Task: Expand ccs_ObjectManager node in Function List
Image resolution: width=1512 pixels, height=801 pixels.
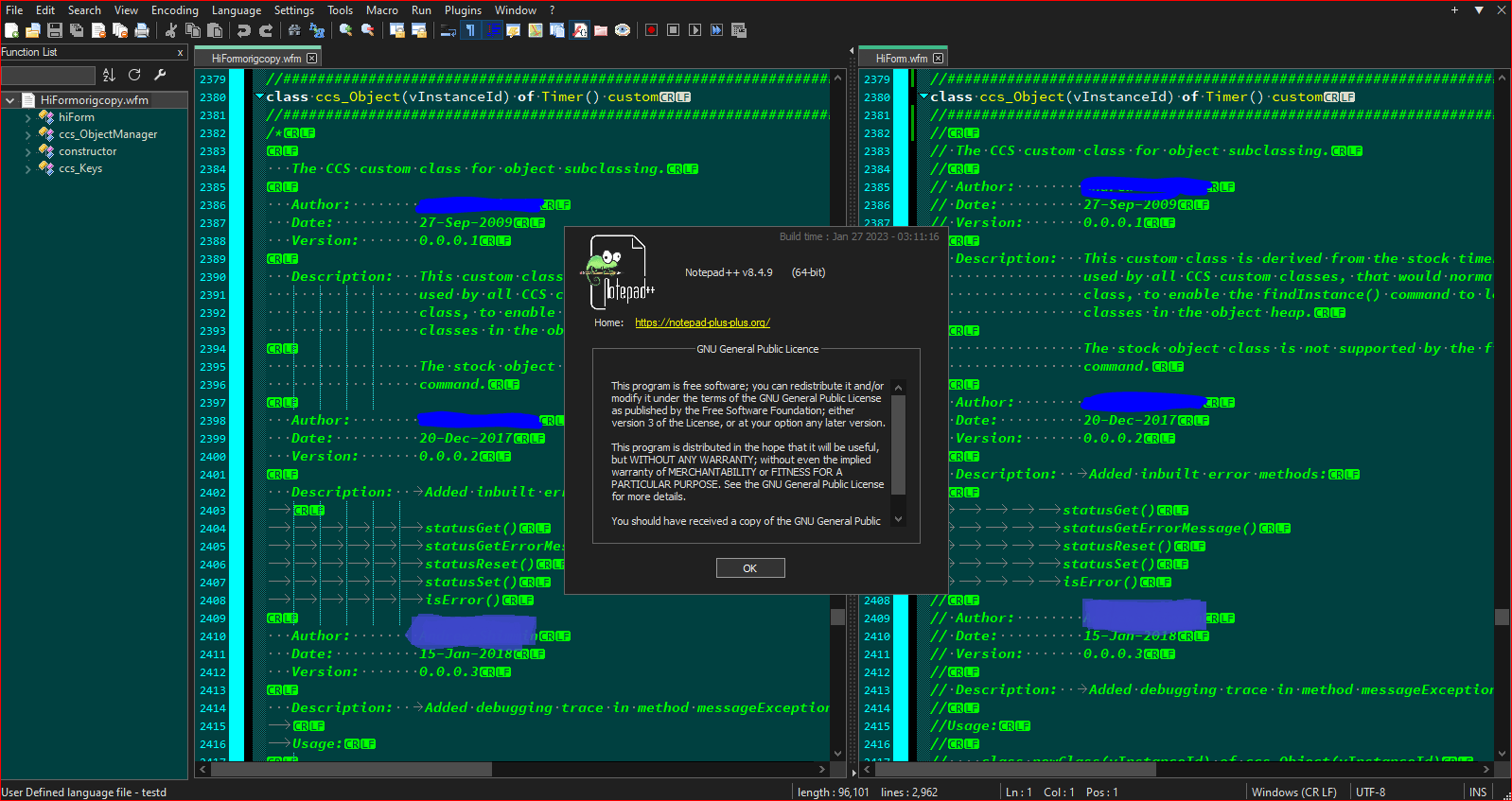Action: click(x=27, y=134)
